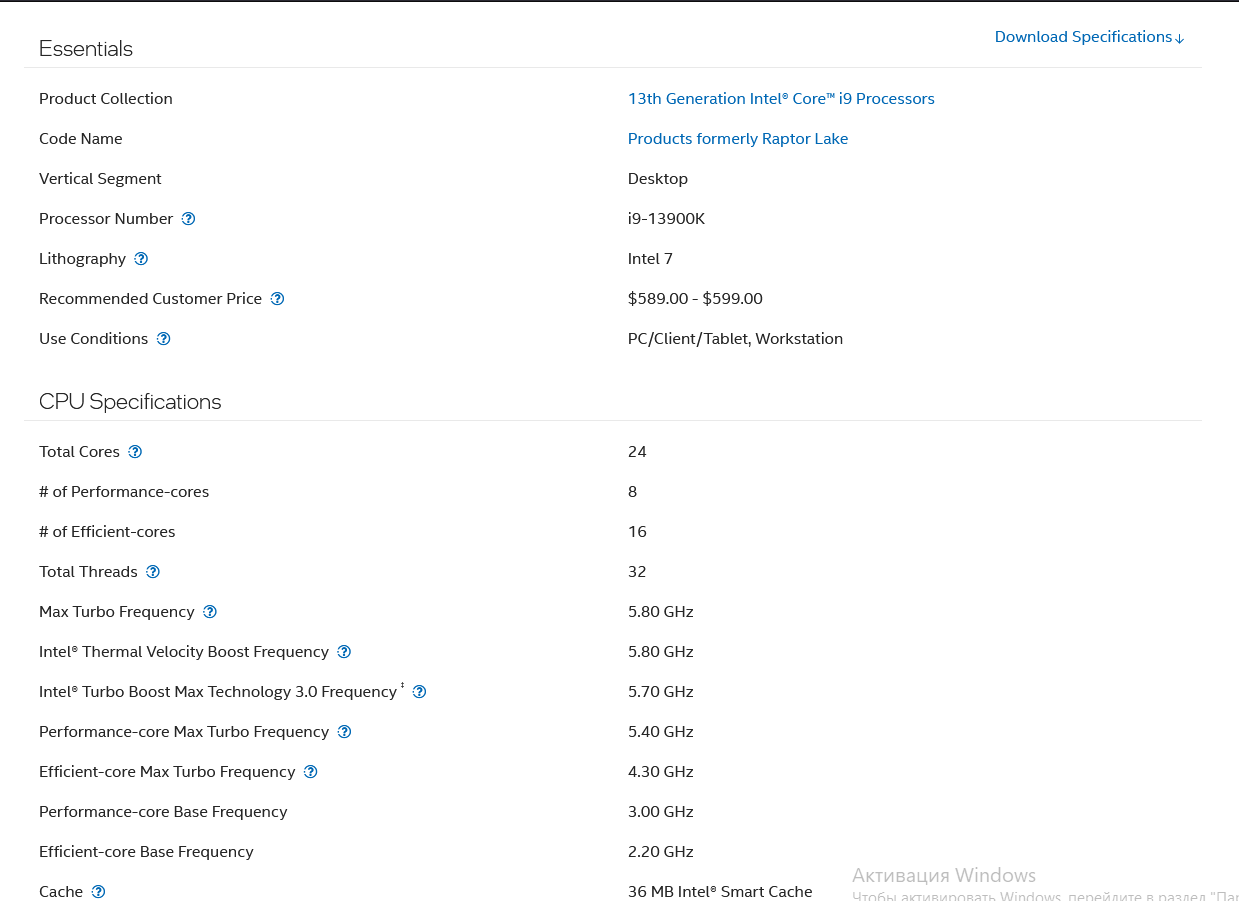Open Turbo Boost Max Technology 3.0 help icon

[x=419, y=692]
